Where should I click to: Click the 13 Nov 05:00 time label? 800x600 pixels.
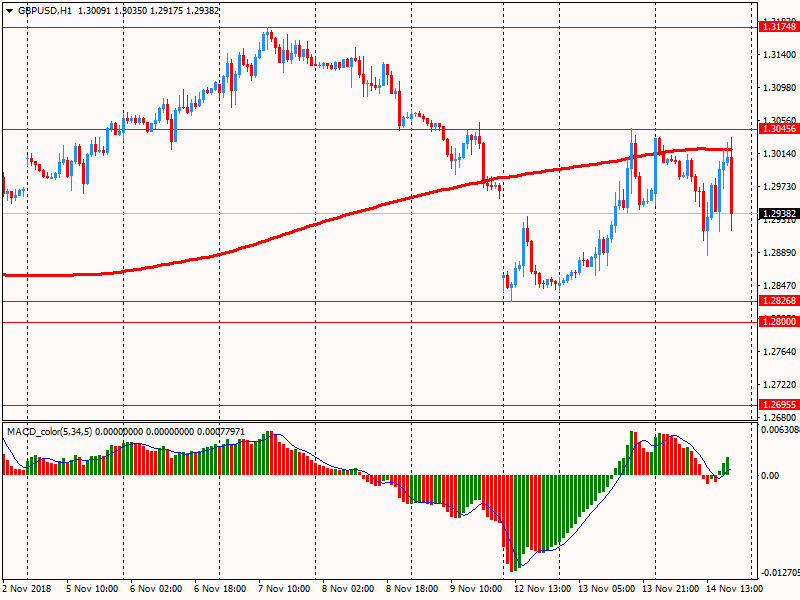(607, 589)
